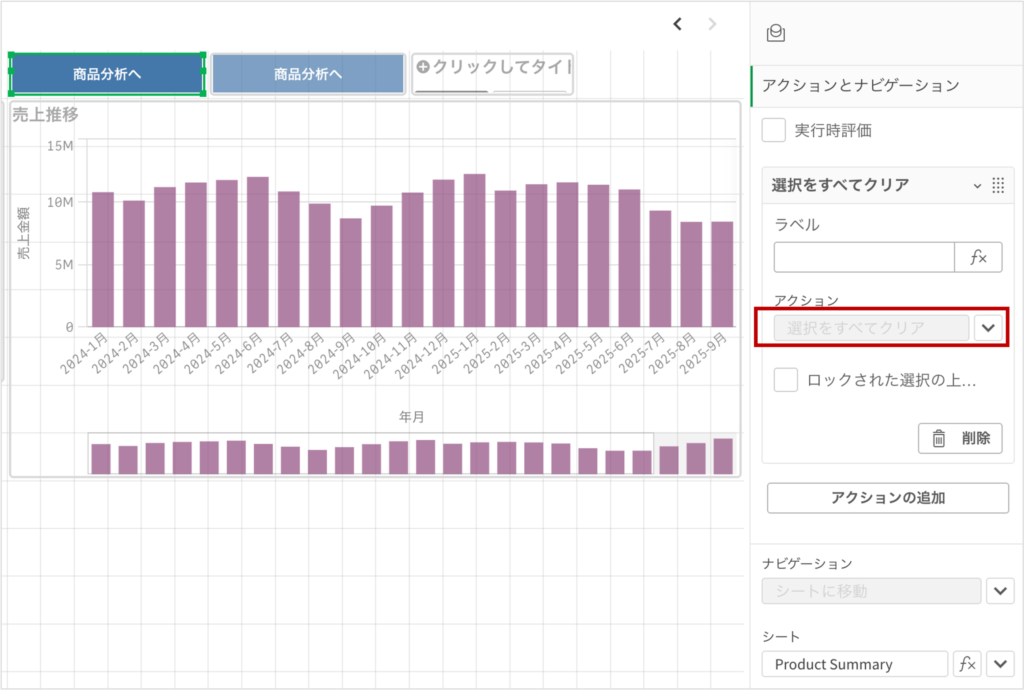Click the empty ラベル input field
Image resolution: width=1024 pixels, height=690 pixels.
click(863, 257)
